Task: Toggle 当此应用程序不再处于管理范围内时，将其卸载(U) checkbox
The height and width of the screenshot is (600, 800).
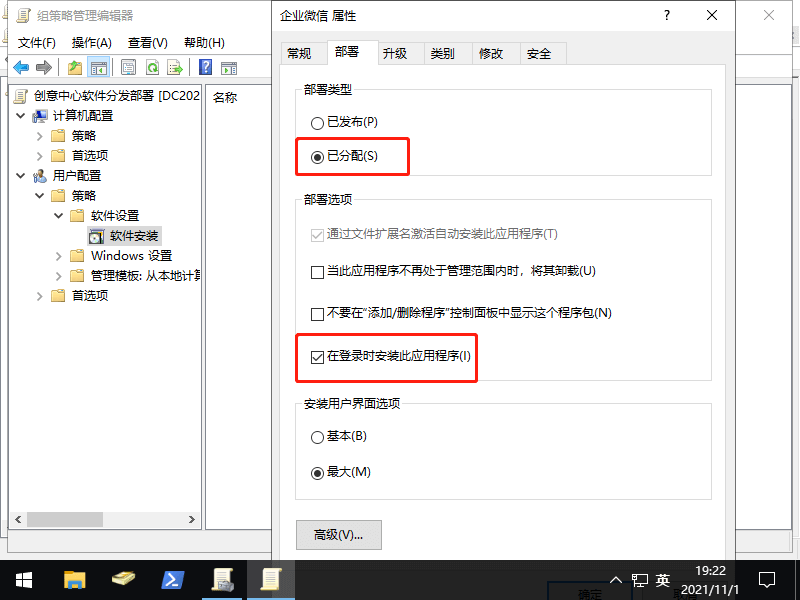Action: (x=317, y=272)
